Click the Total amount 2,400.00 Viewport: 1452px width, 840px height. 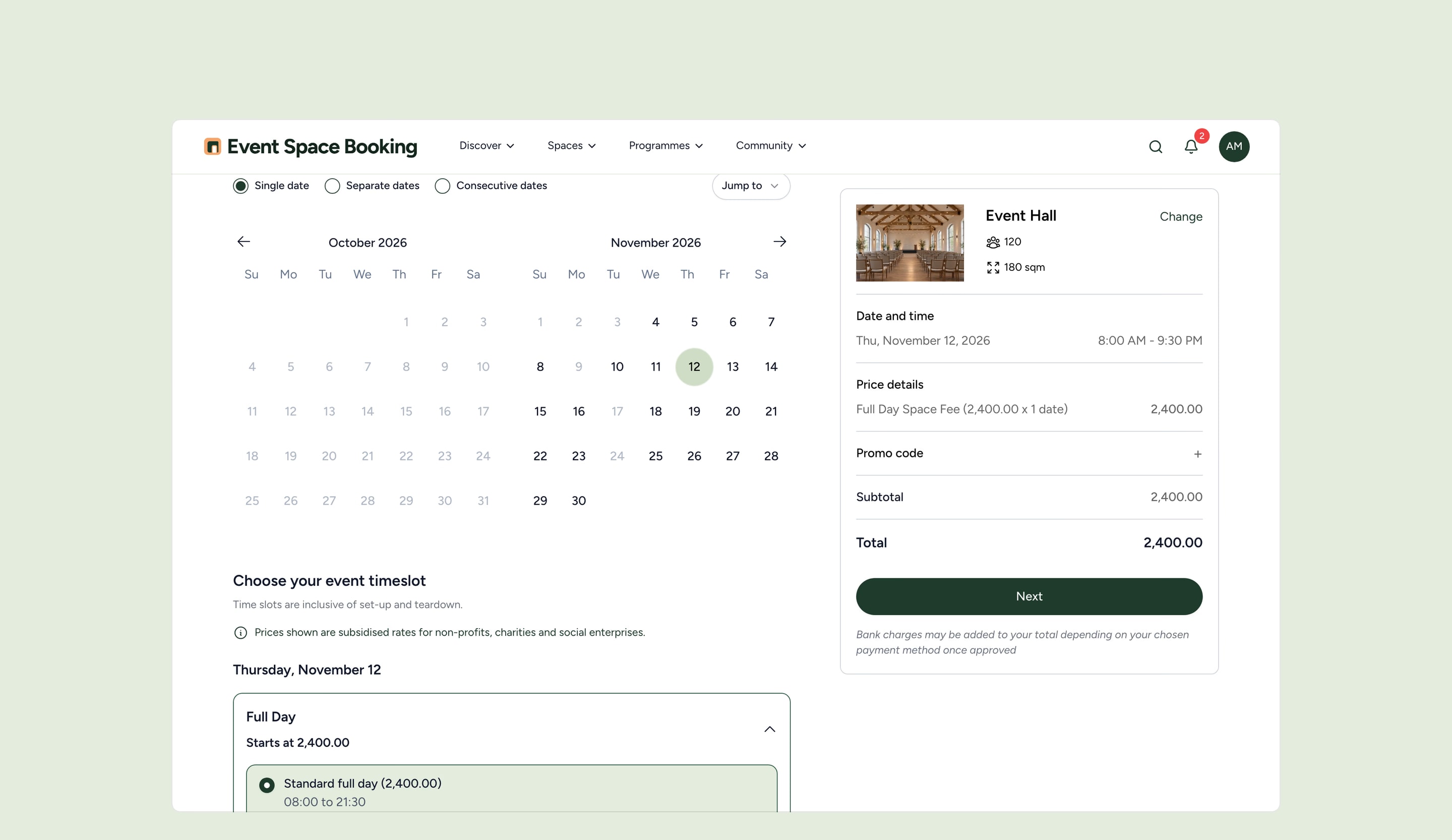(1173, 543)
